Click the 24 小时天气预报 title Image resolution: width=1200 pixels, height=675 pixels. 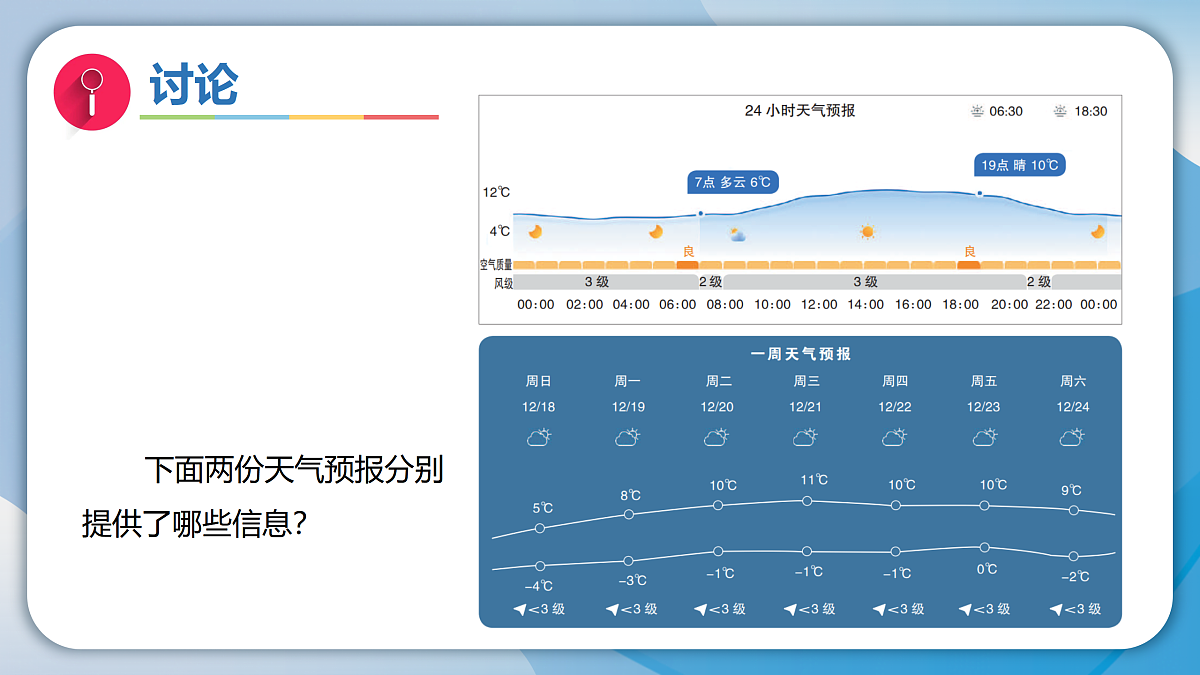[800, 111]
